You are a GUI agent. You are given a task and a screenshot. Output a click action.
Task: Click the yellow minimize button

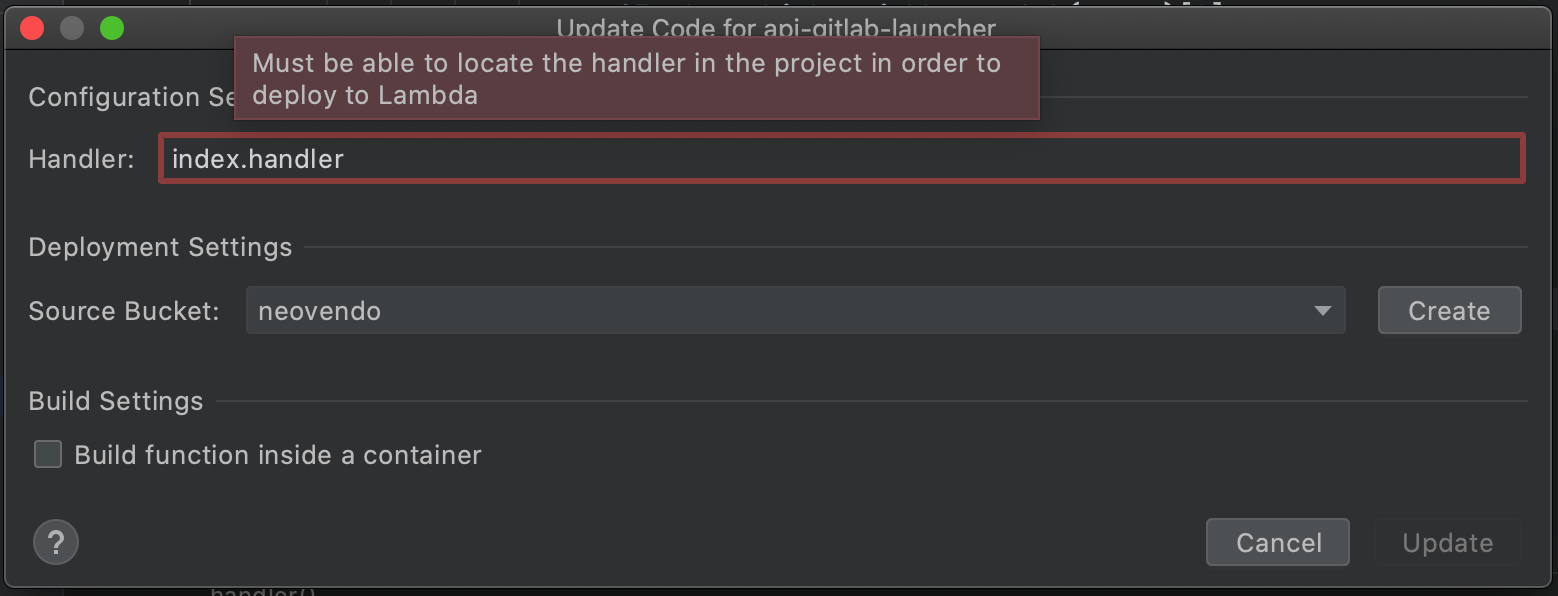click(x=72, y=28)
